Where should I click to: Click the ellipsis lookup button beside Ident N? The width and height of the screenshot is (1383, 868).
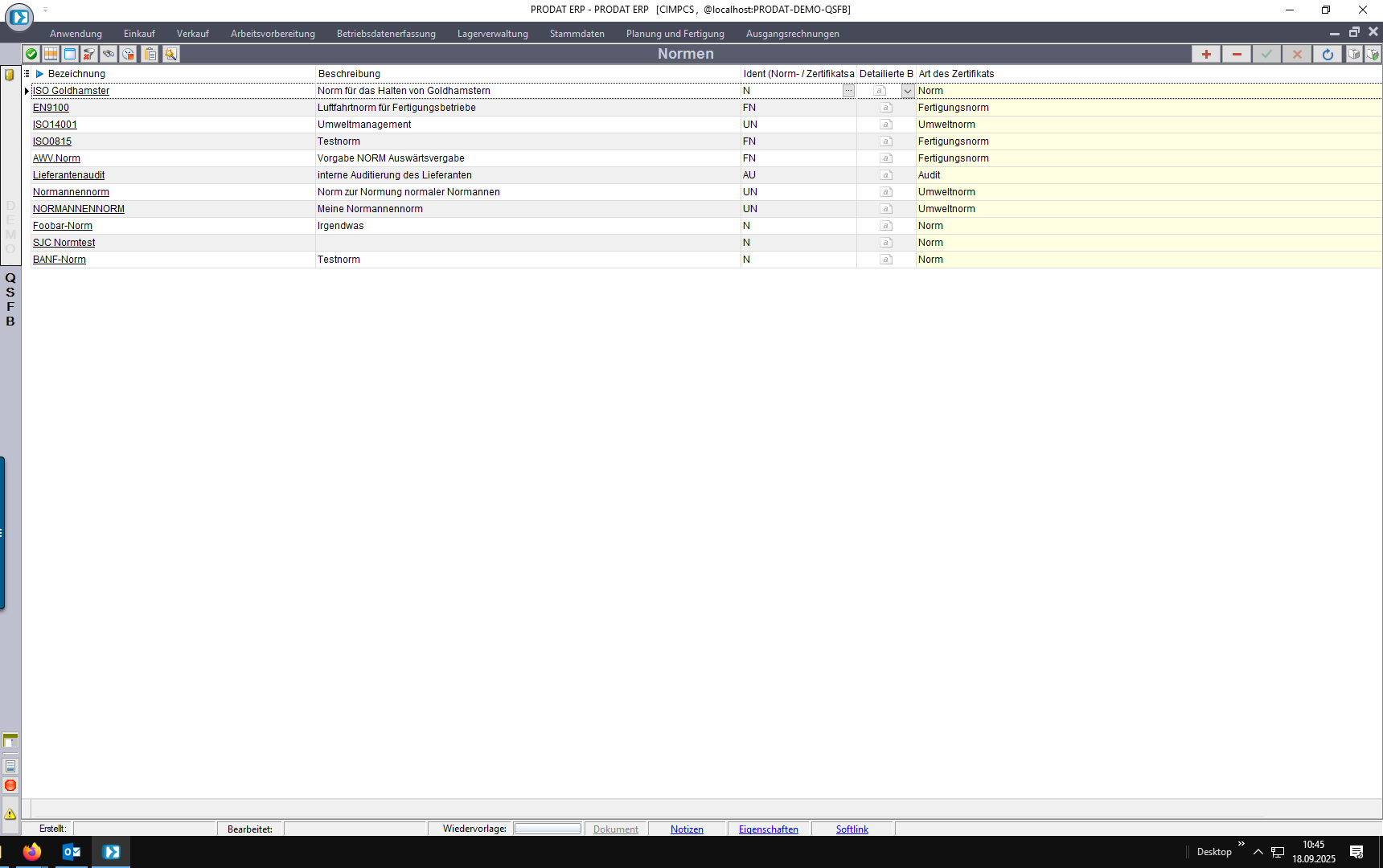[x=848, y=91]
